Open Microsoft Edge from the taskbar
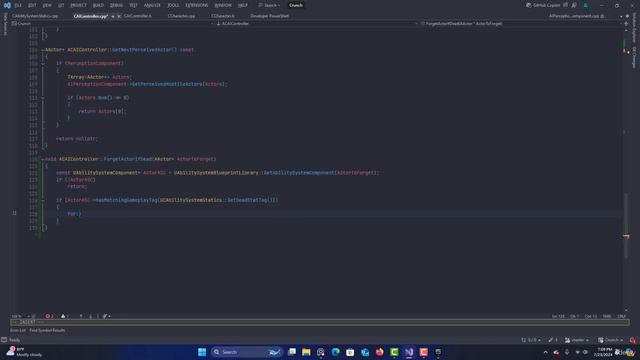The image size is (640, 360). (336, 352)
